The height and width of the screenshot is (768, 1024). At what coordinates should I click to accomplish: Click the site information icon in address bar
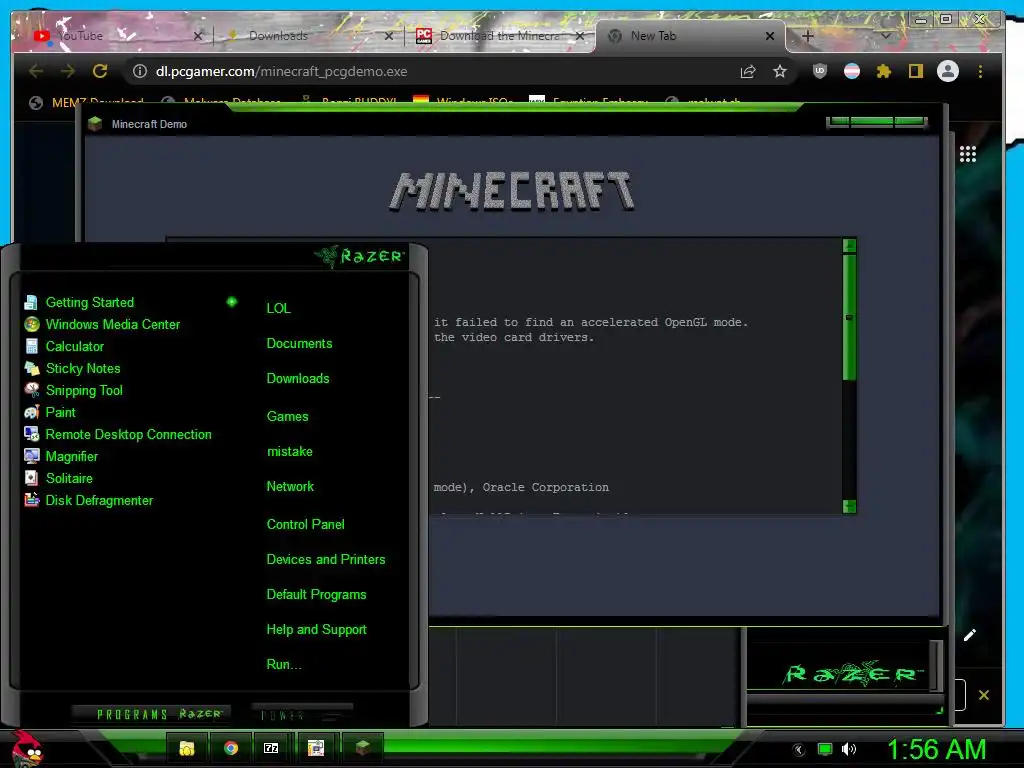tap(140, 71)
